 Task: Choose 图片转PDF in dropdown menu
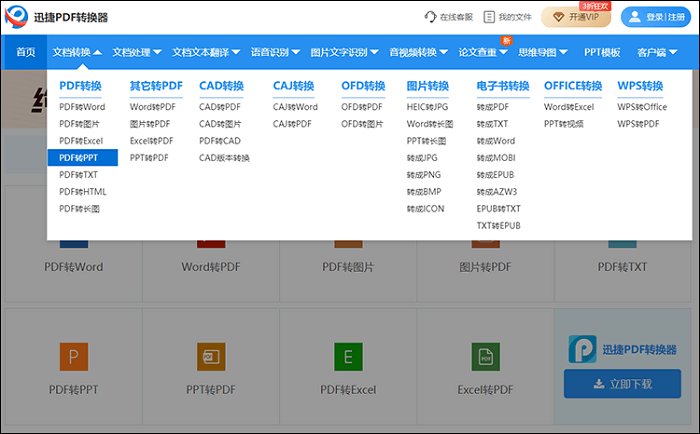150,124
